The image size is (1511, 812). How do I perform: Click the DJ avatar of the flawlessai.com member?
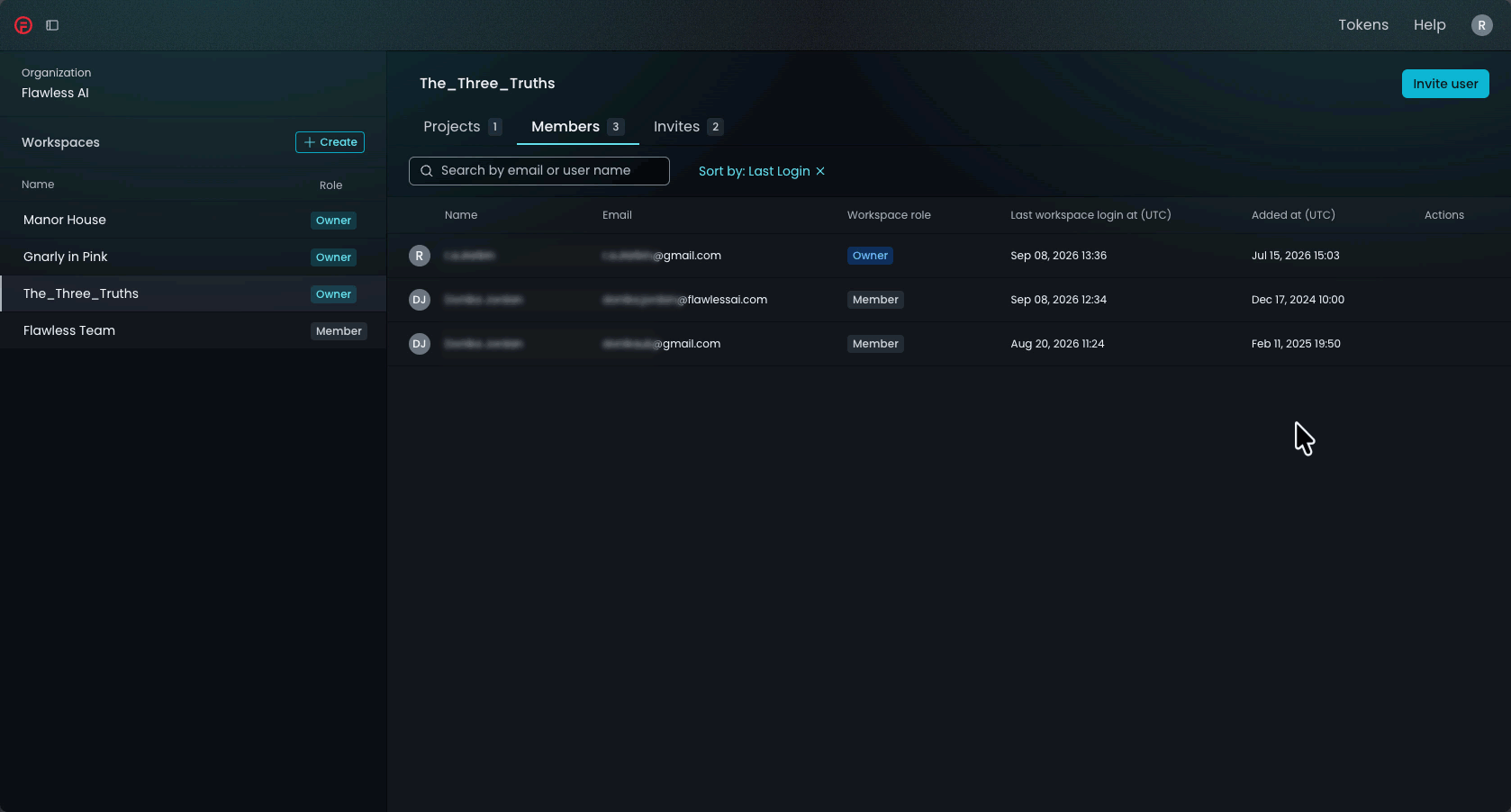[419, 300]
